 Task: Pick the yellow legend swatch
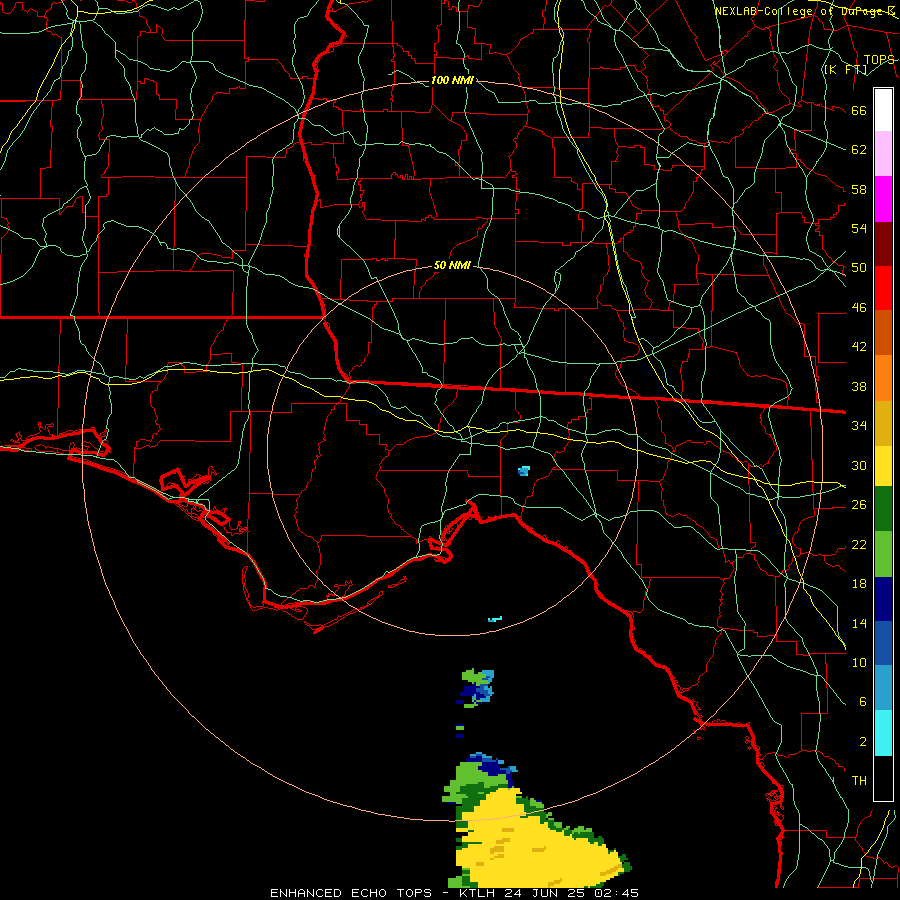(x=883, y=466)
